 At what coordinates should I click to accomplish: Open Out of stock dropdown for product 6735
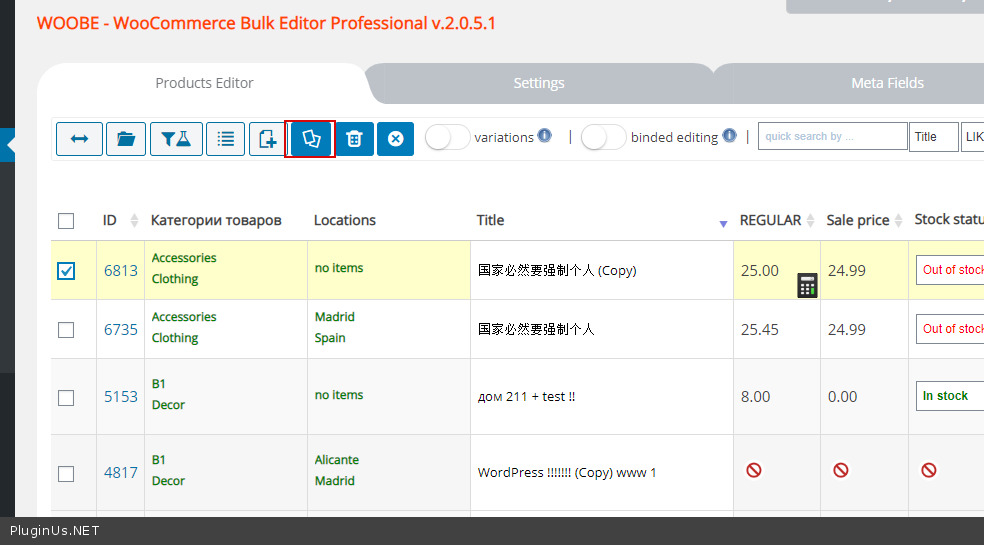coord(950,329)
